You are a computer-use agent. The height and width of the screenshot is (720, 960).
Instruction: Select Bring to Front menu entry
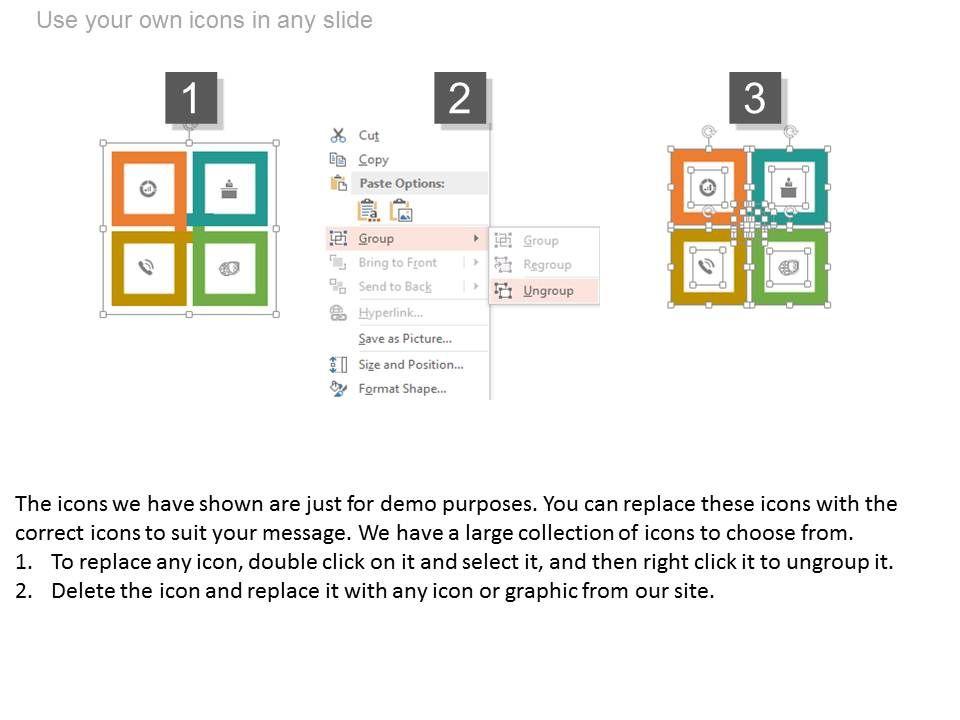pyautogui.click(x=397, y=263)
